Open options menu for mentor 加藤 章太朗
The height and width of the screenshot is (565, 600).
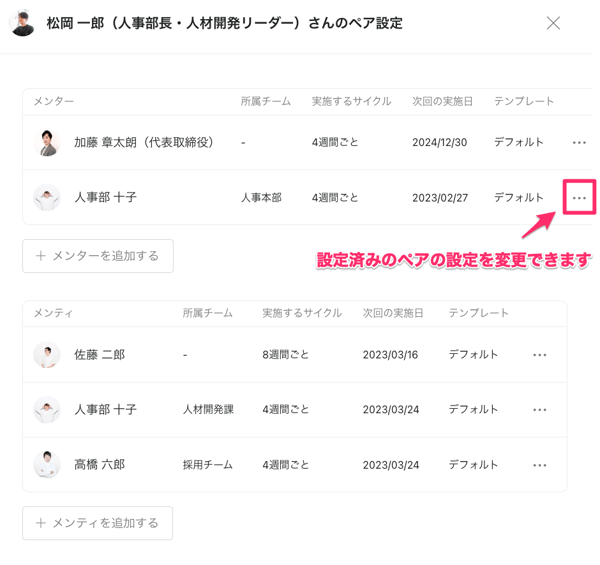pos(579,143)
